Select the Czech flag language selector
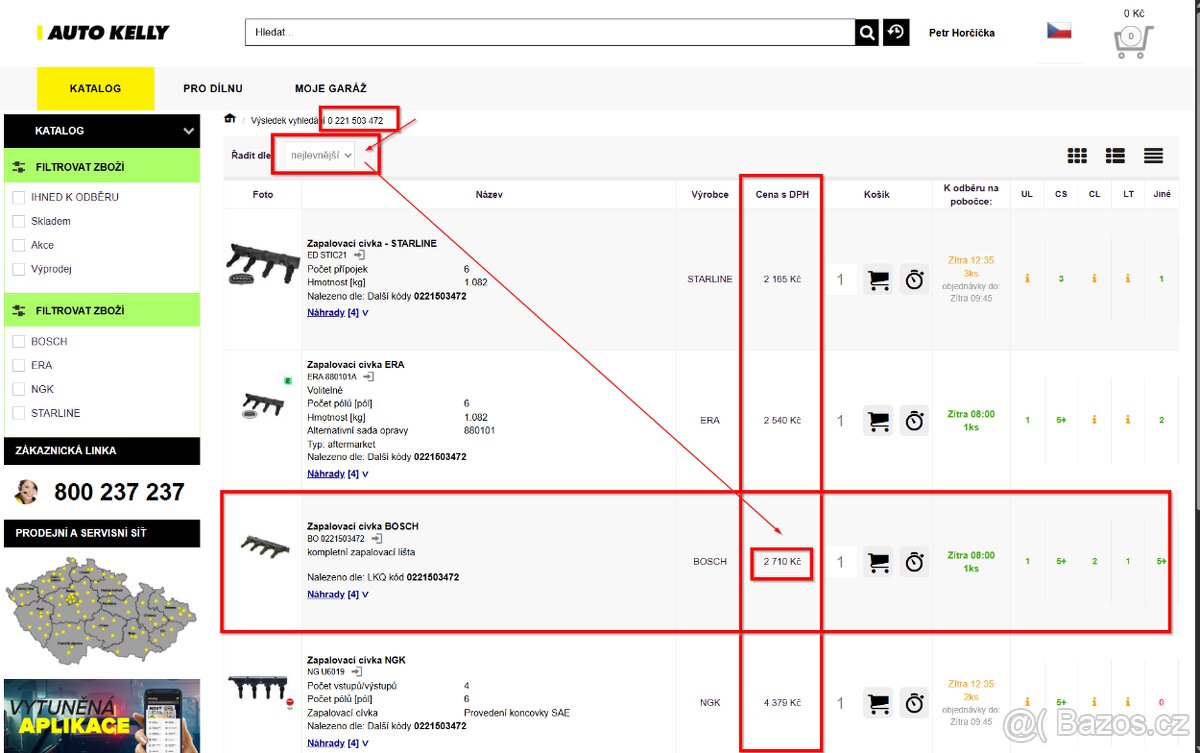Screen dimensions: 1200x753 1059,31
